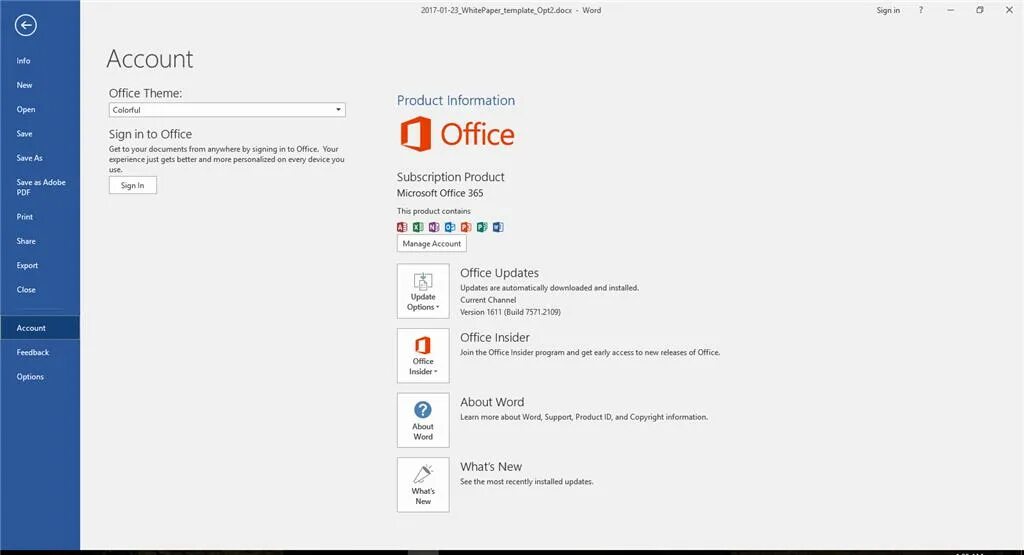Image resolution: width=1024 pixels, height=555 pixels.
Task: Click 'Updates are automatically downloaded' text
Action: tap(550, 288)
